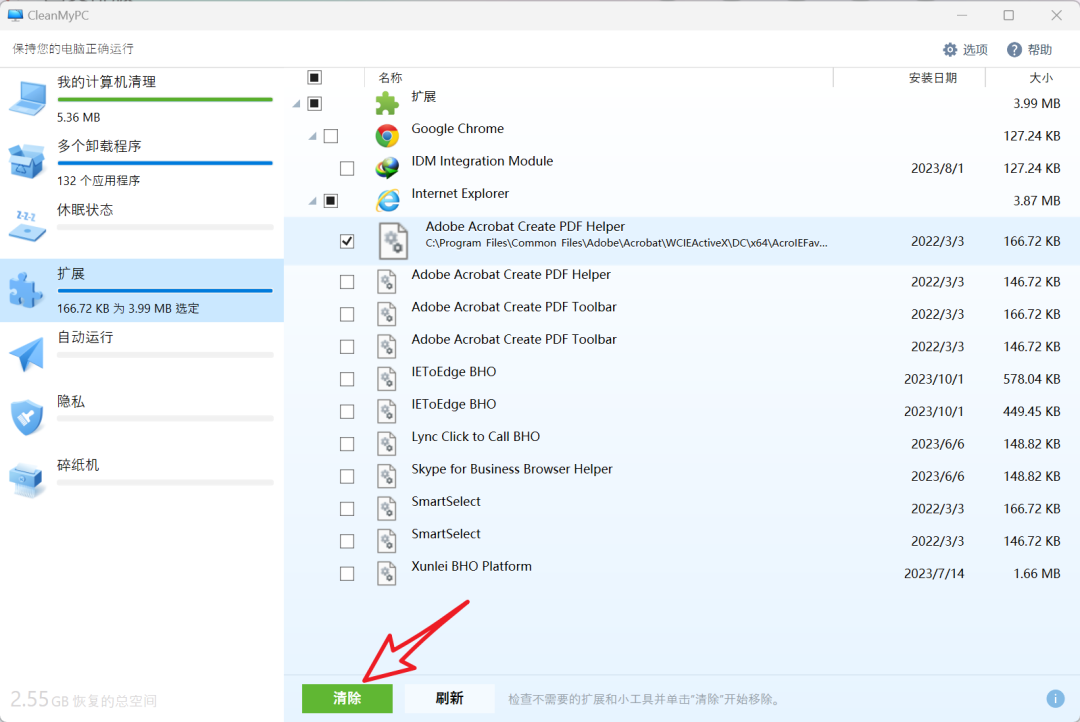Screen dimensions: 1080x722
Task: Collapse the top-level Extensions group
Action: pos(296,103)
